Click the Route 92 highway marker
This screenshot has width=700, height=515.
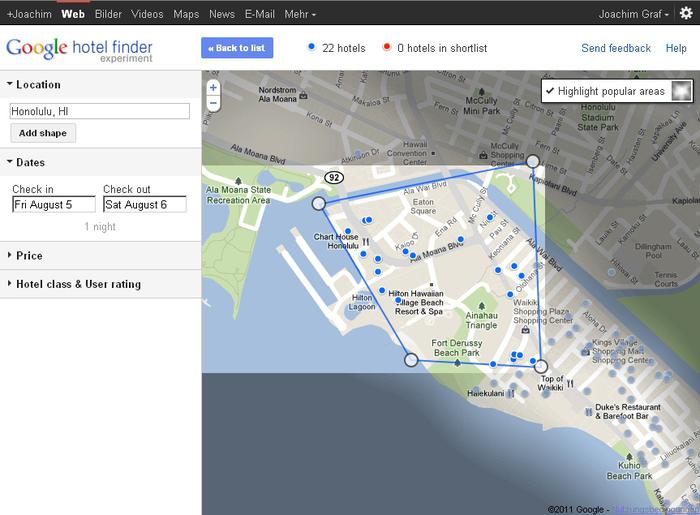334,178
